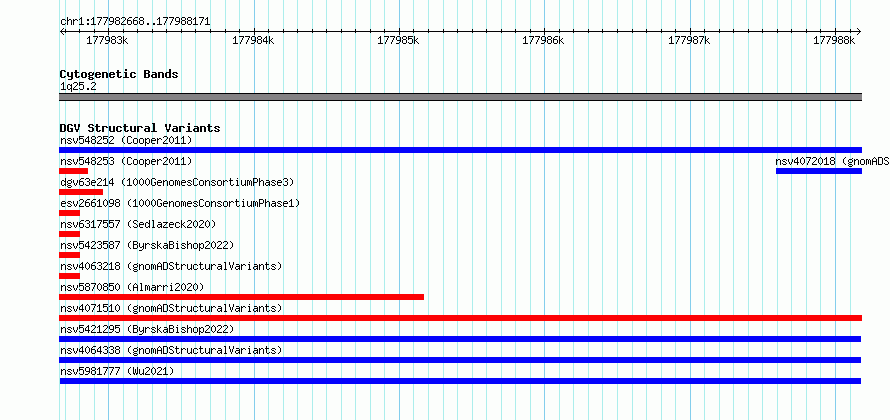The width and height of the screenshot is (890, 420).
Task: Select the blue nsv548252 variant bar
Action: coord(460,150)
